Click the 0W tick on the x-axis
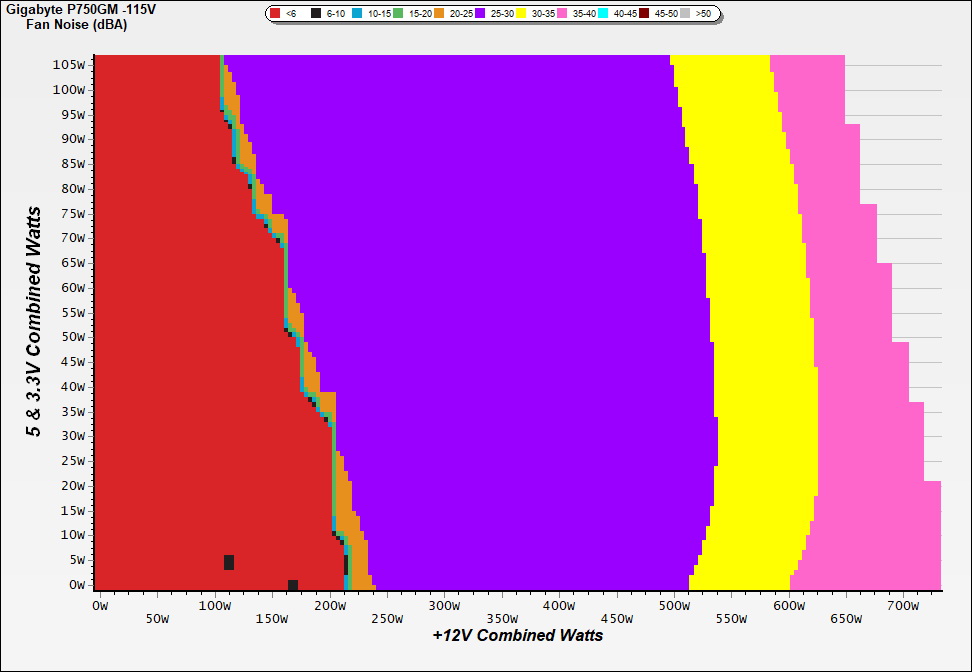The height and width of the screenshot is (672, 972). coord(99,605)
